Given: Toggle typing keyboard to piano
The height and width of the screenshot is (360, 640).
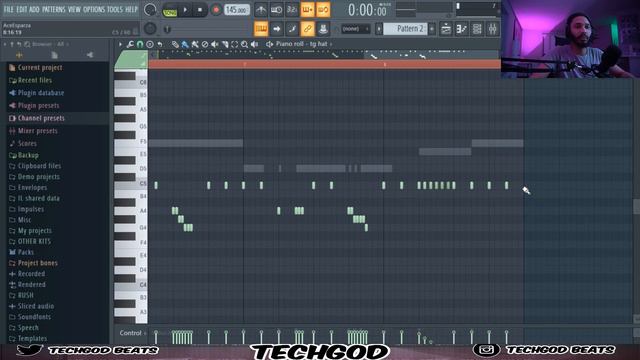Looking at the screenshot, I should (x=261, y=29).
